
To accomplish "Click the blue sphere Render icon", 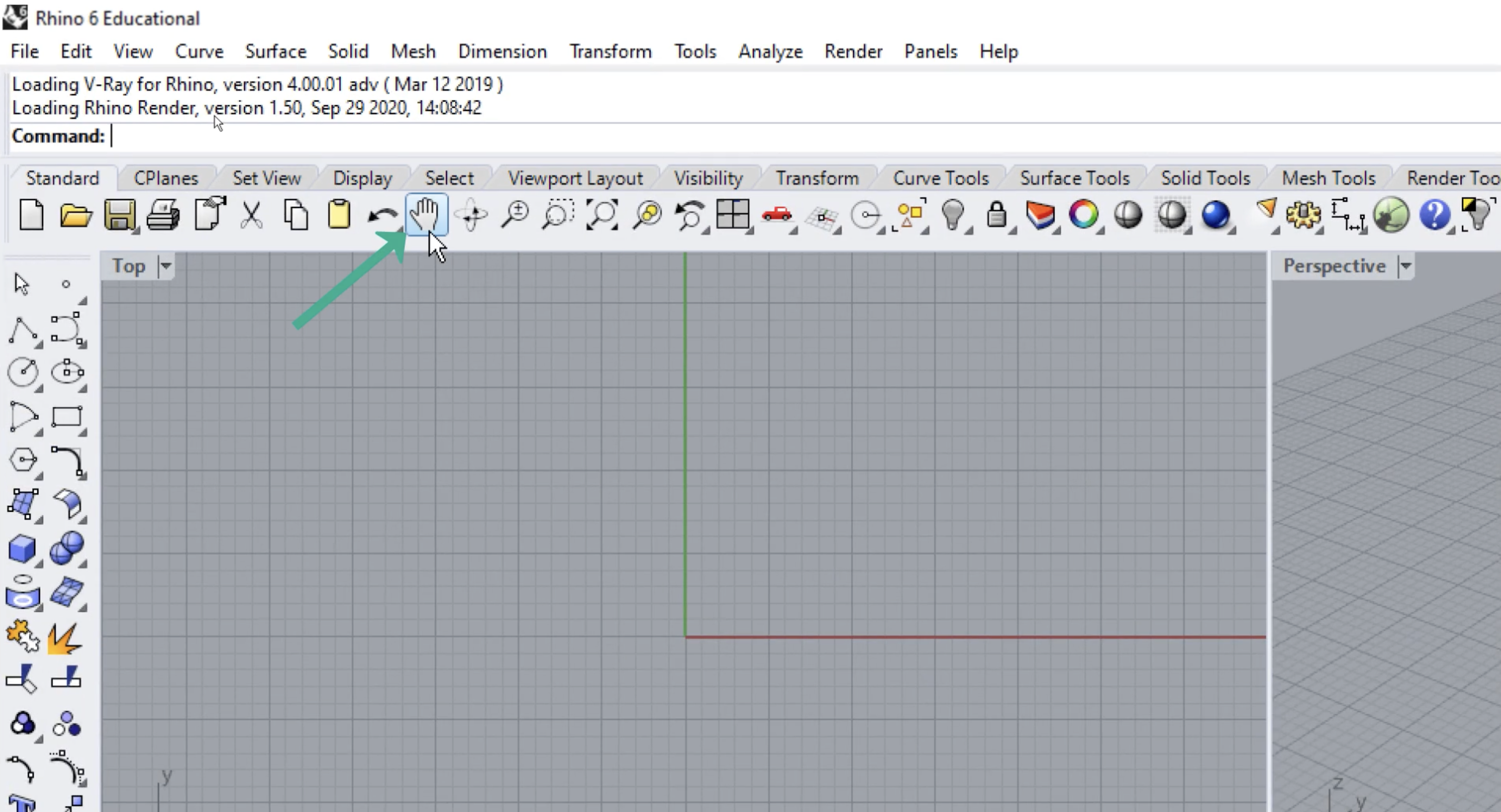I will pos(1216,215).
